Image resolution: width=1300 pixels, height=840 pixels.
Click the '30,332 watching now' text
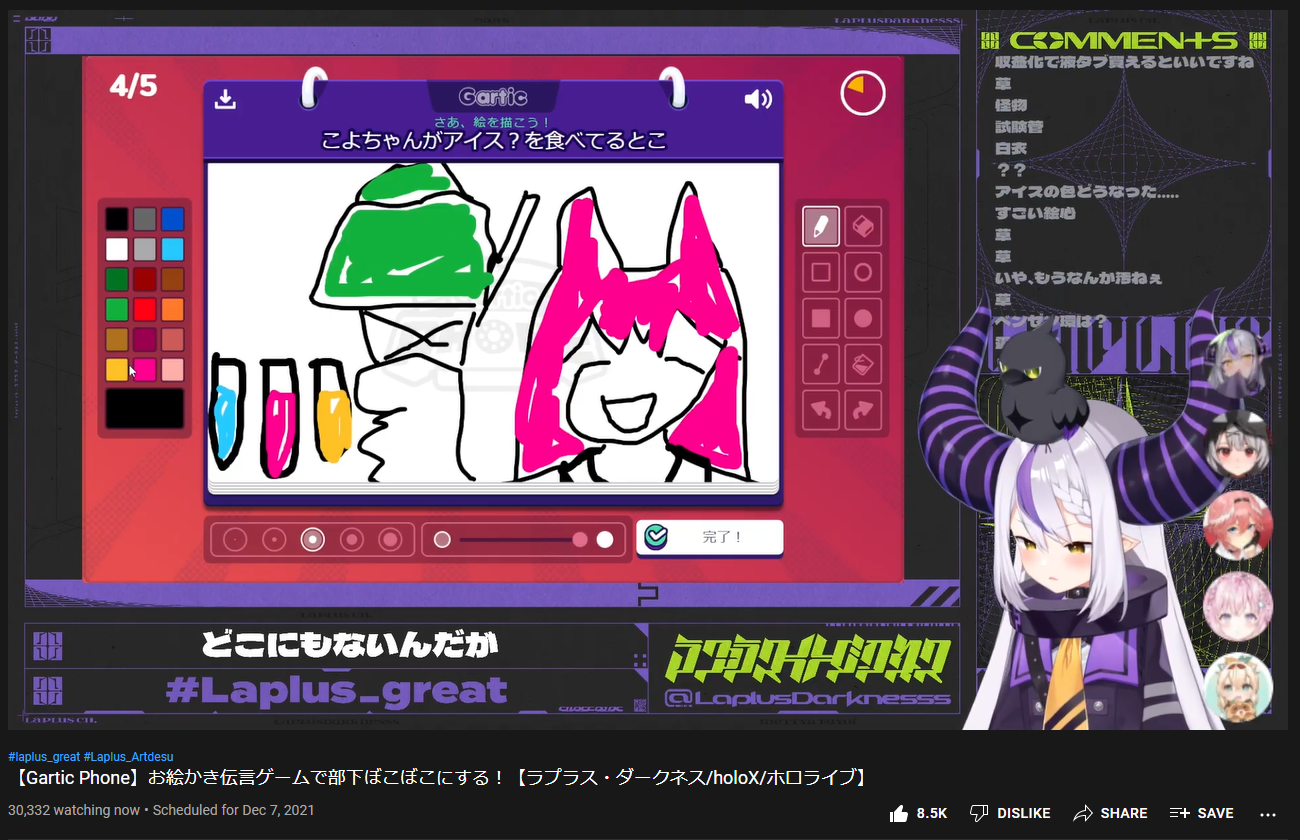point(72,810)
